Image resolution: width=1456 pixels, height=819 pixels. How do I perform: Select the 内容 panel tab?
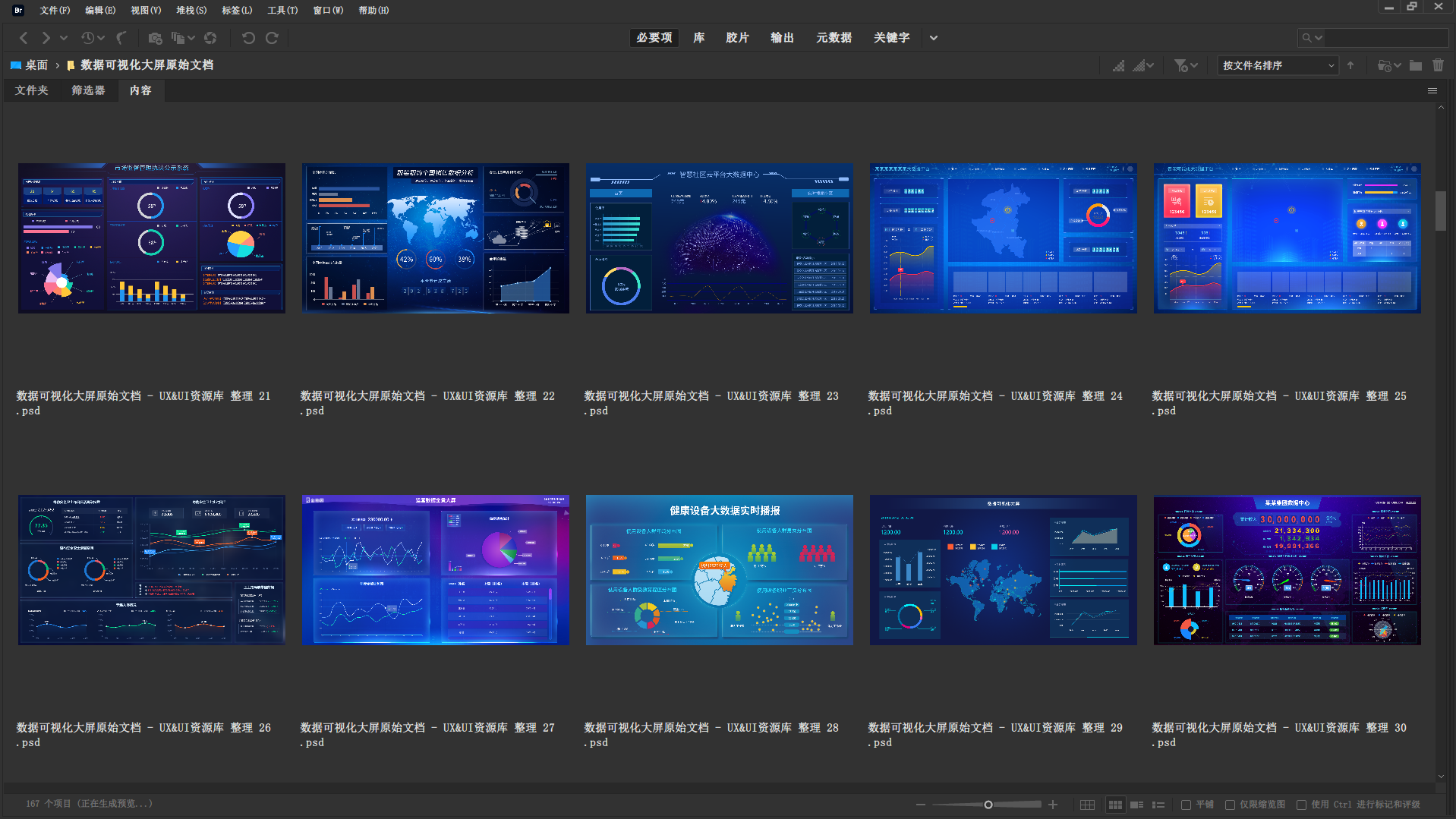(x=140, y=90)
